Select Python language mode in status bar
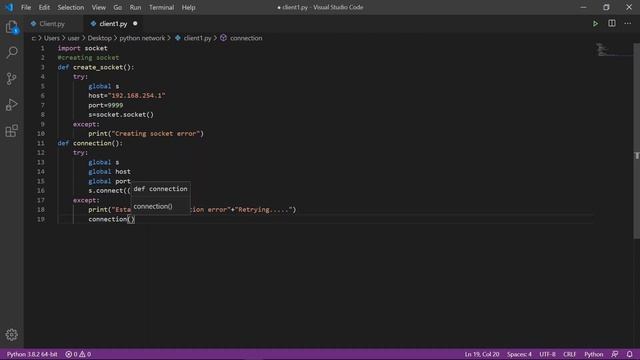Viewport: 640px width, 360px height. tap(593, 354)
